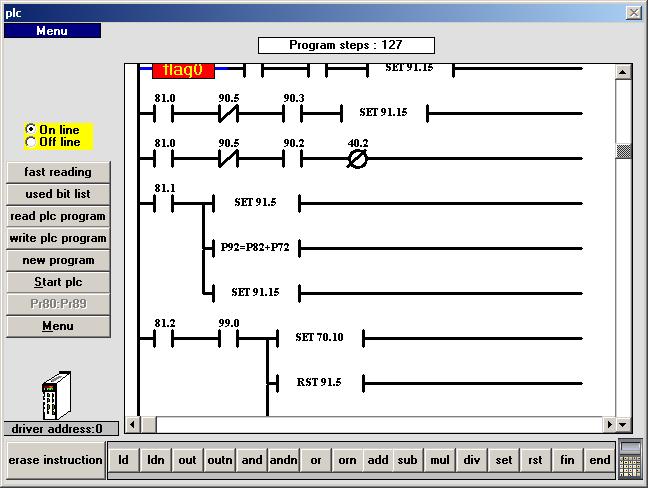Insert a rst instruction

pos(535,460)
